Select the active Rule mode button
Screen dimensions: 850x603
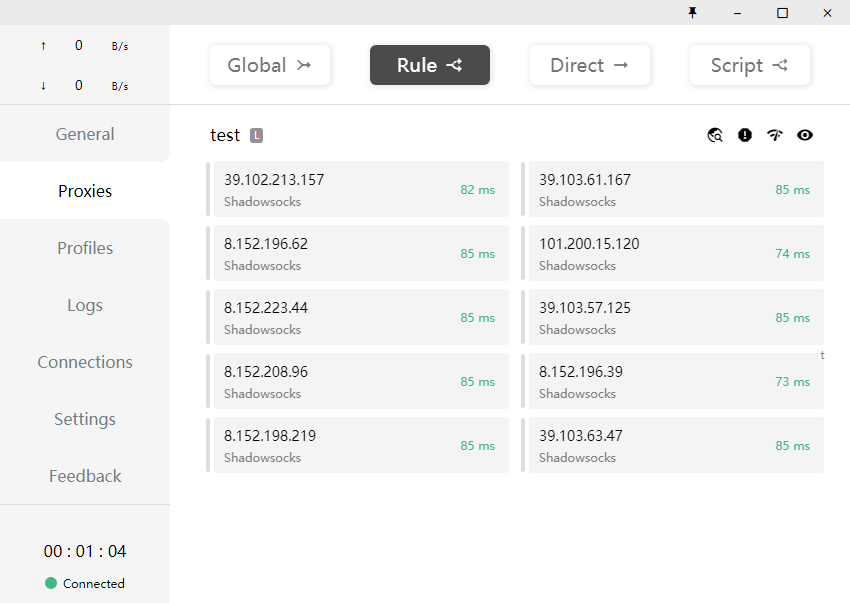coord(430,65)
